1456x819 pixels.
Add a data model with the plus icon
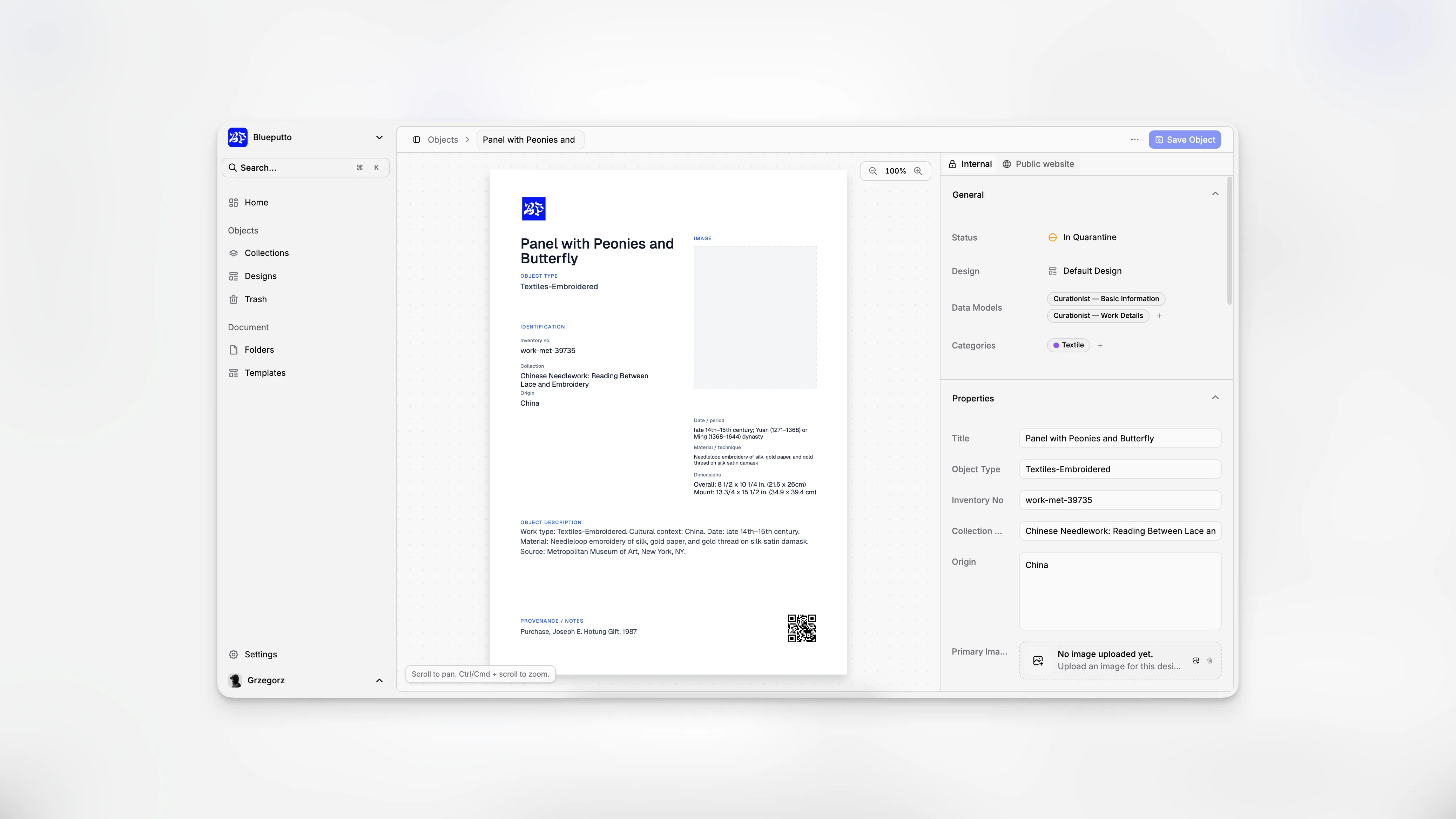[x=1159, y=316]
